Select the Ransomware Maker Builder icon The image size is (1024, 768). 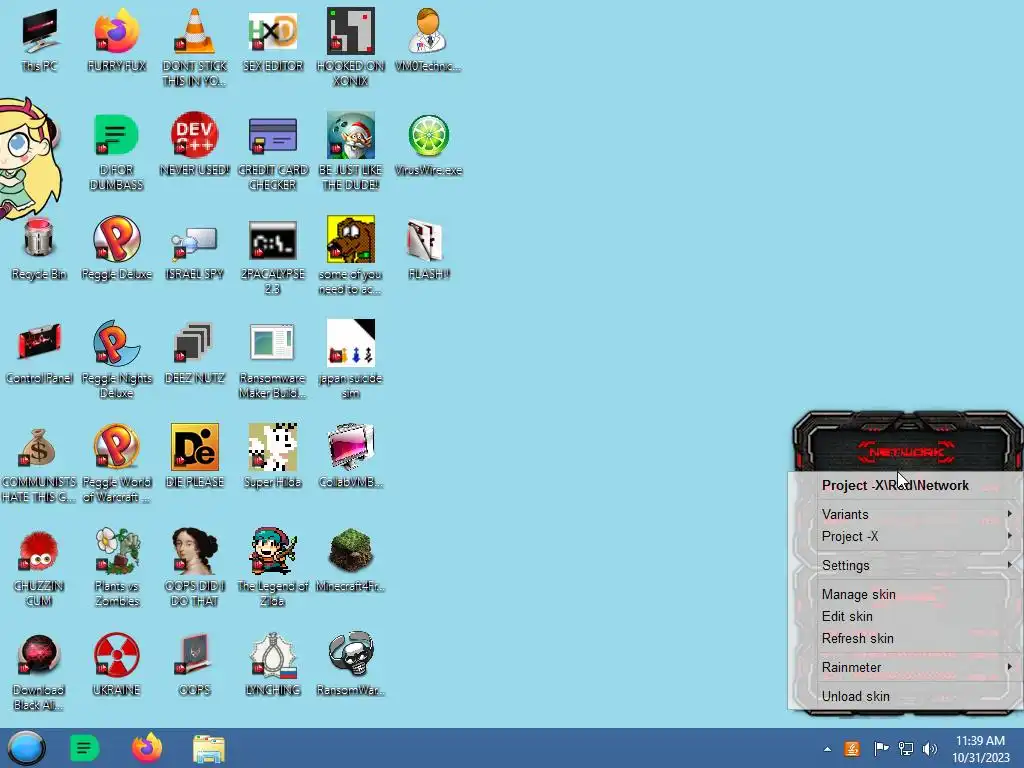273,360
